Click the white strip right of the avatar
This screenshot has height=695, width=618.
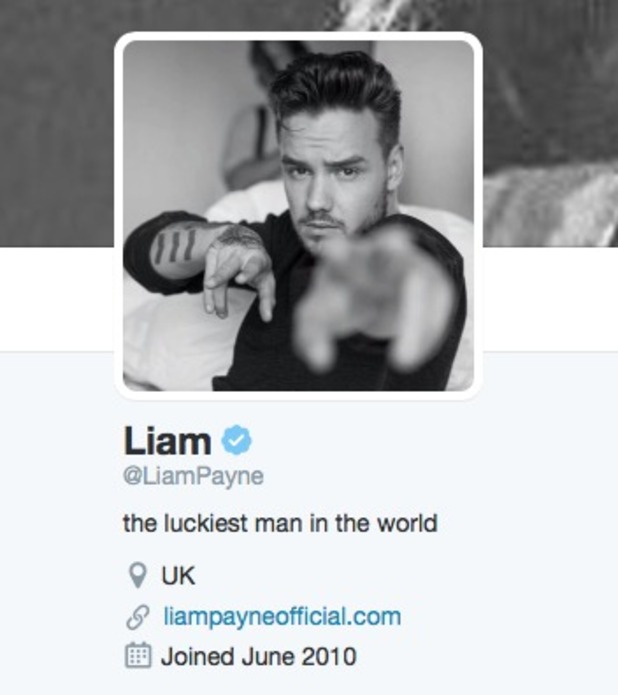coord(550,299)
